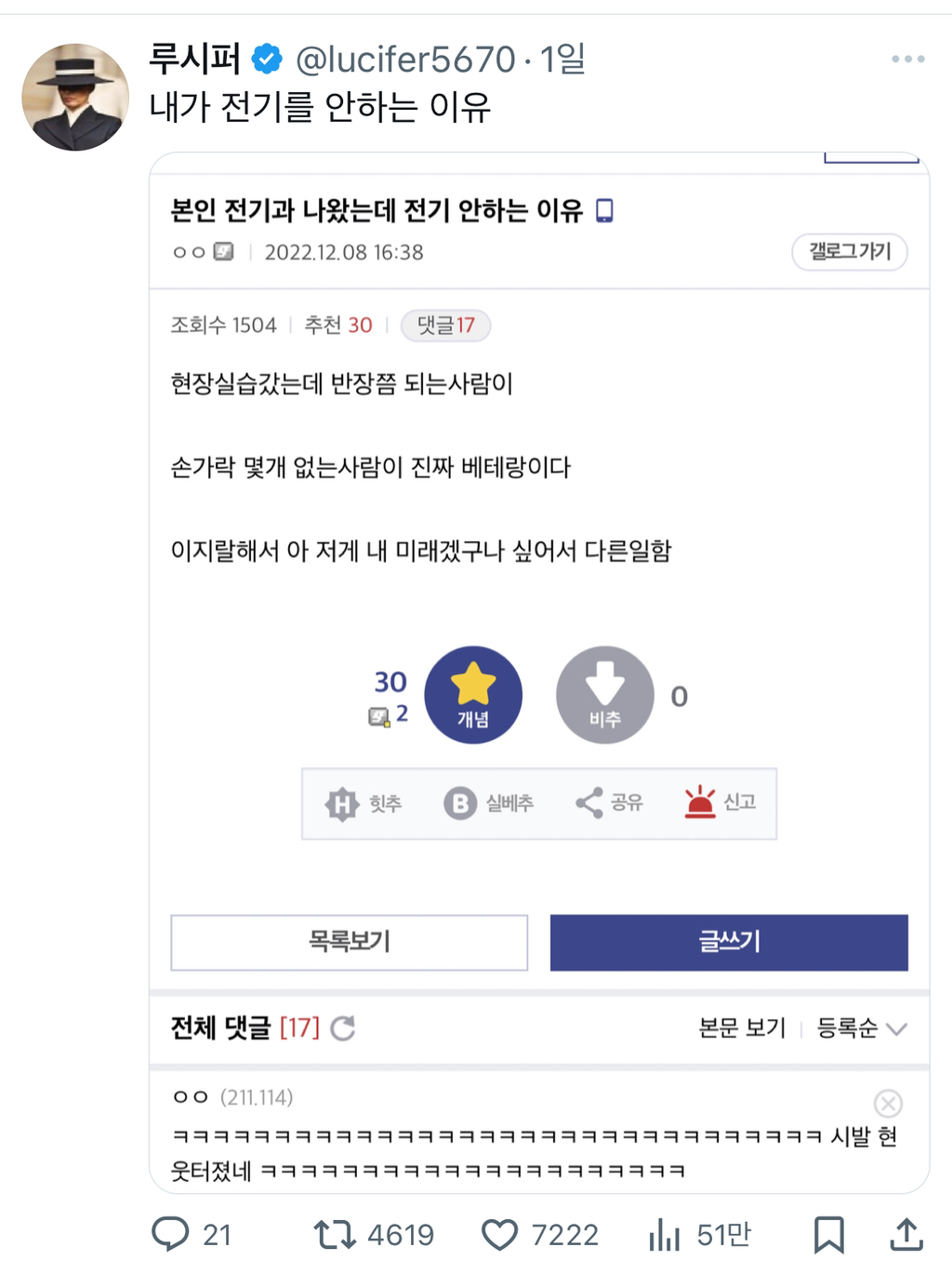The width and height of the screenshot is (952, 1287).
Task: Click the refresh comments circular arrow
Action: [343, 1028]
